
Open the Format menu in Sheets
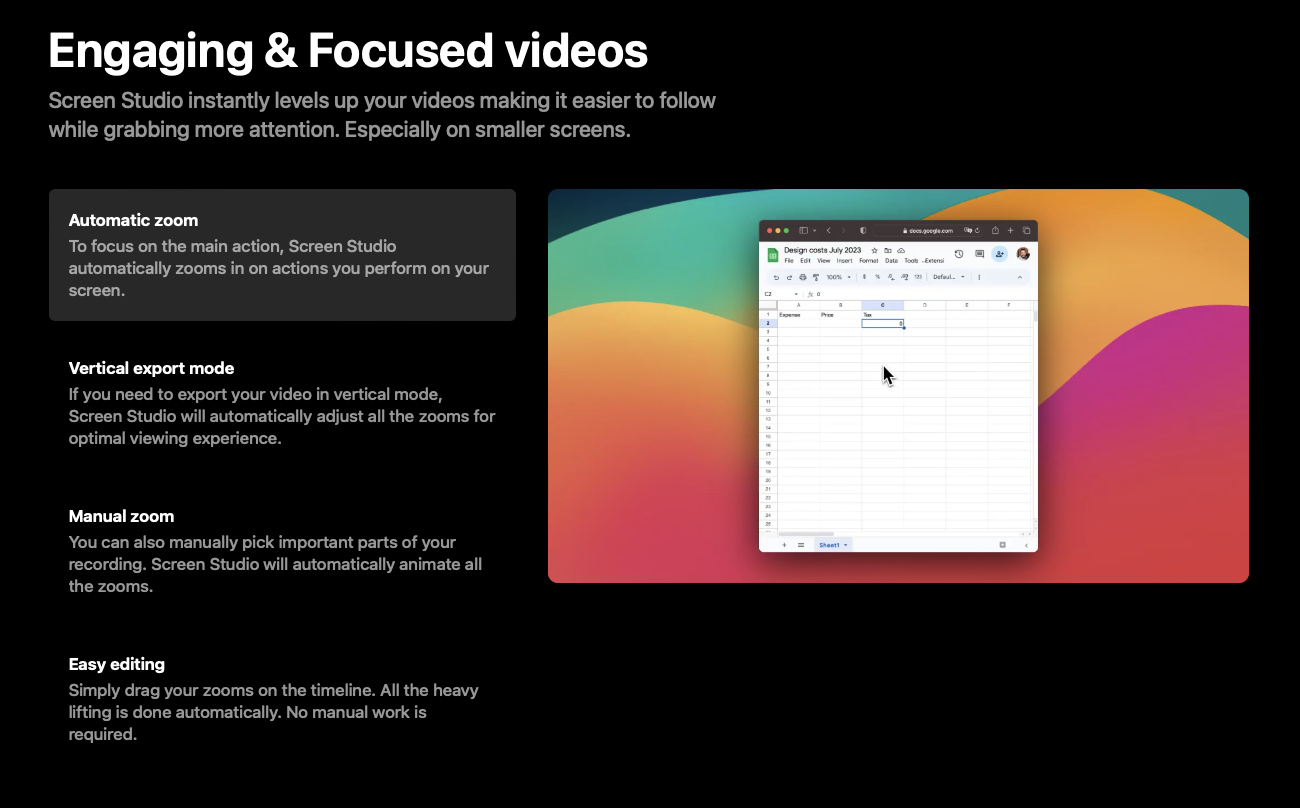(x=869, y=261)
